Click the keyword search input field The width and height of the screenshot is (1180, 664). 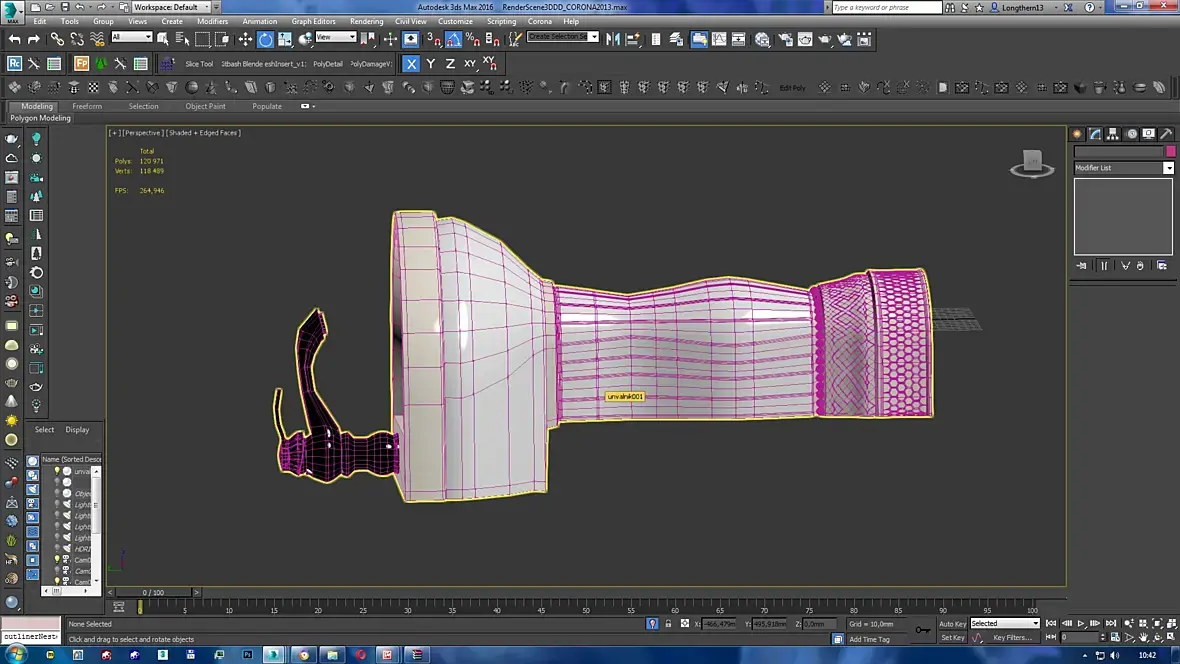click(x=886, y=7)
